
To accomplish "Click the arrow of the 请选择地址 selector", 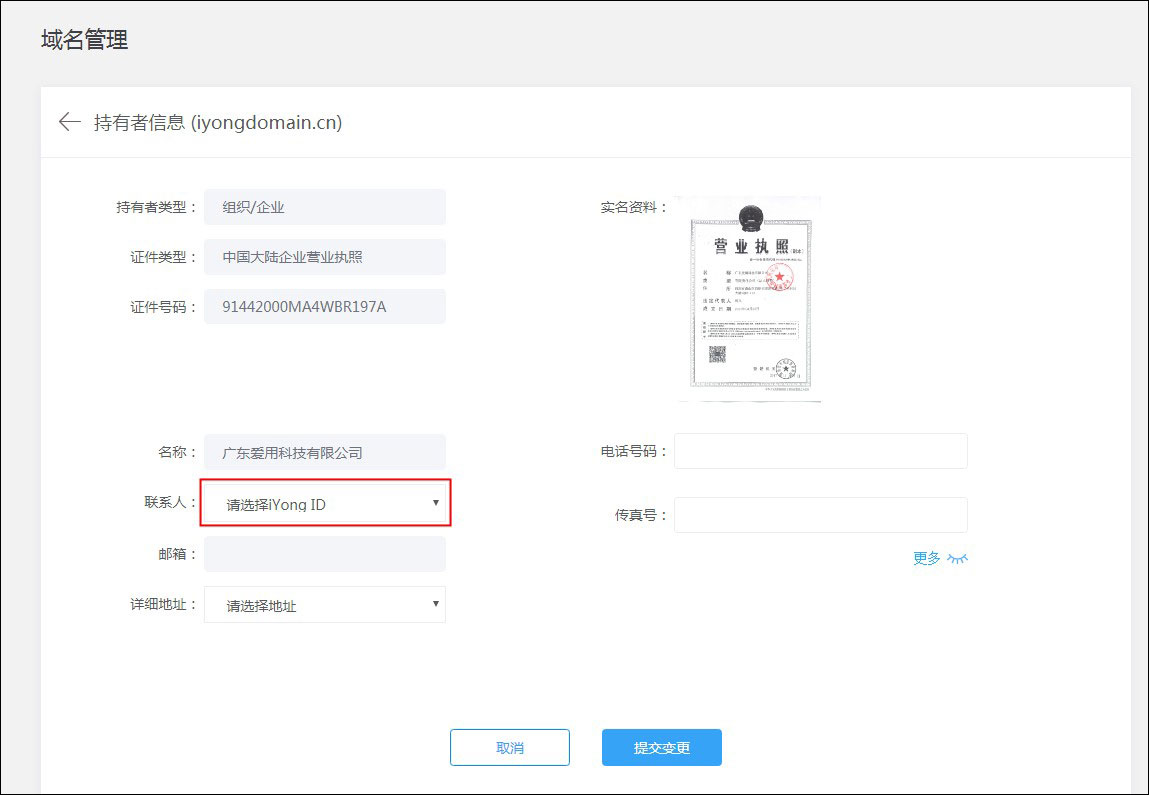I will coord(435,603).
